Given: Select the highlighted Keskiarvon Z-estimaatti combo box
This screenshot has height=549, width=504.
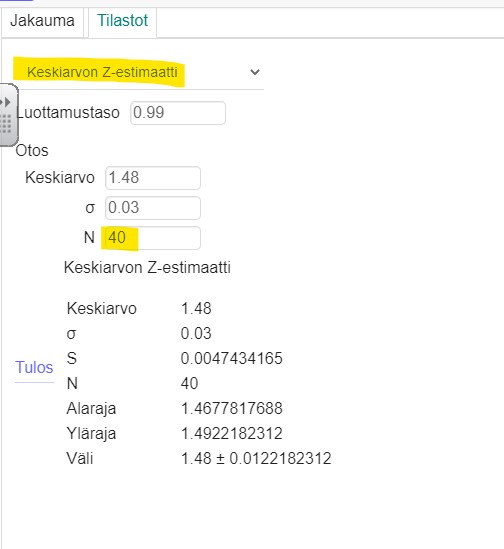Looking at the screenshot, I should tap(138, 72).
